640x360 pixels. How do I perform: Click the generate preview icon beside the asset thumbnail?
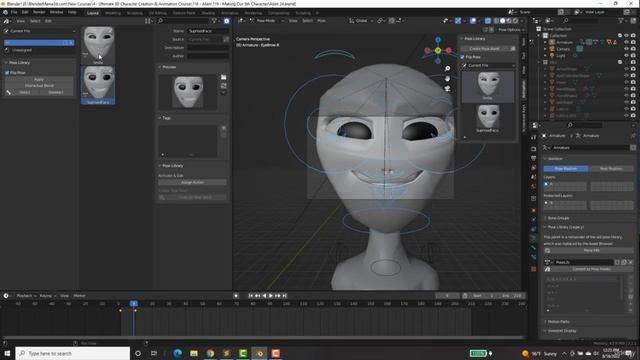(x=224, y=85)
